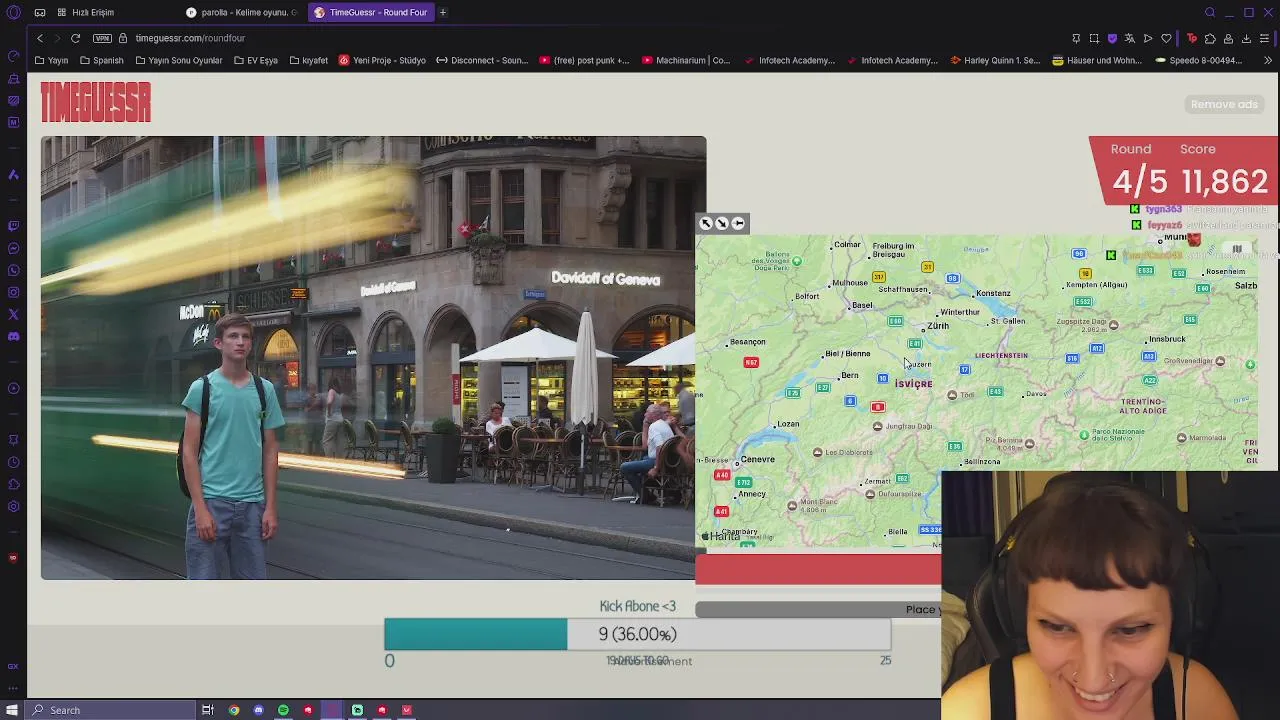This screenshot has height=720, width=1280.
Task: Click the address bar URL timeguessr.com/roundfour
Action: pos(190,38)
